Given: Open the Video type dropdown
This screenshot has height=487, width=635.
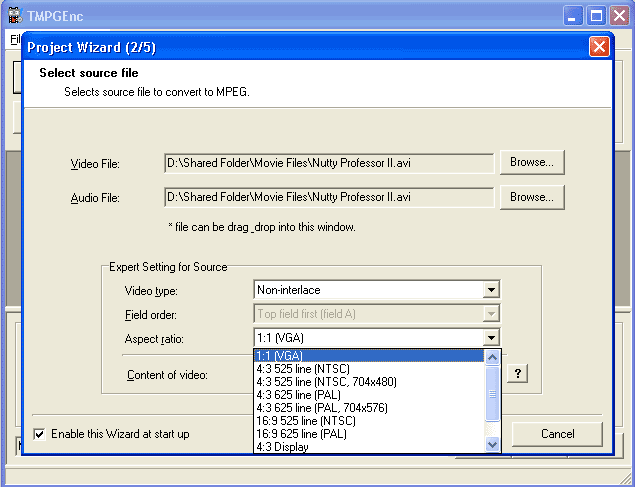Looking at the screenshot, I should (490, 290).
